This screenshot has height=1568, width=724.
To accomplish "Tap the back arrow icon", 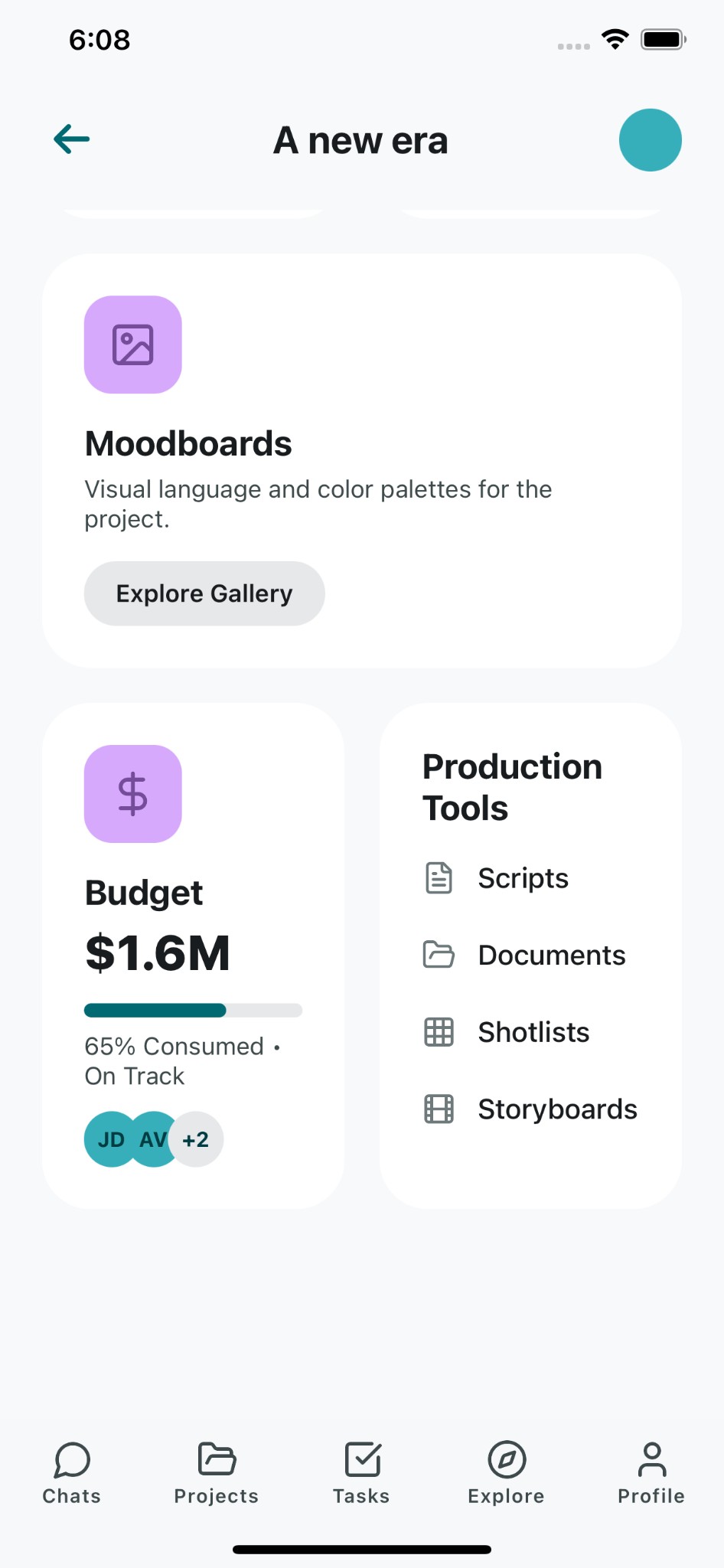I will coord(72,139).
